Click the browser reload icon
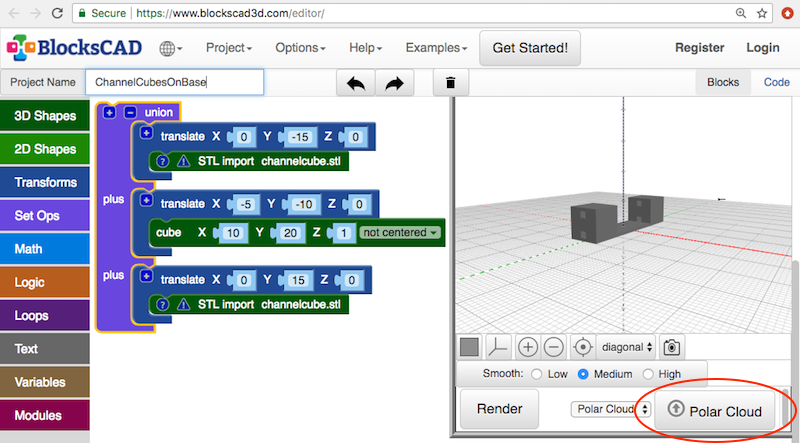The height and width of the screenshot is (443, 800). [x=58, y=13]
